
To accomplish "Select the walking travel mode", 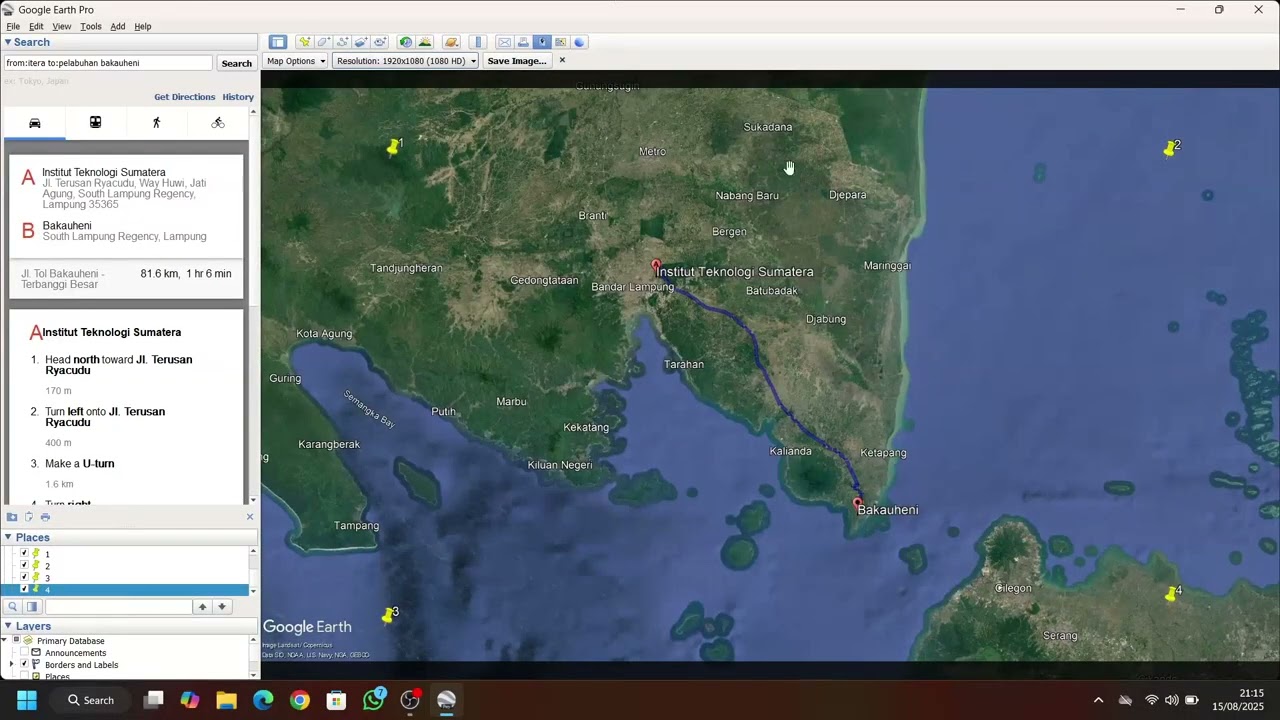I will (156, 122).
